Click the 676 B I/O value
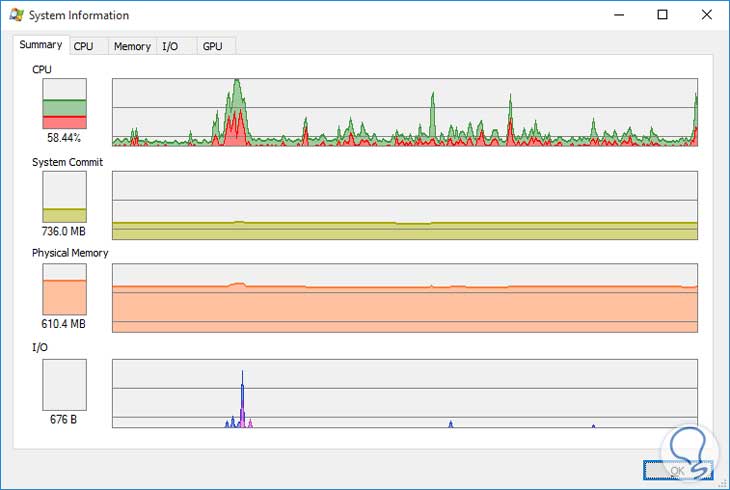The width and height of the screenshot is (730, 490). (x=63, y=419)
